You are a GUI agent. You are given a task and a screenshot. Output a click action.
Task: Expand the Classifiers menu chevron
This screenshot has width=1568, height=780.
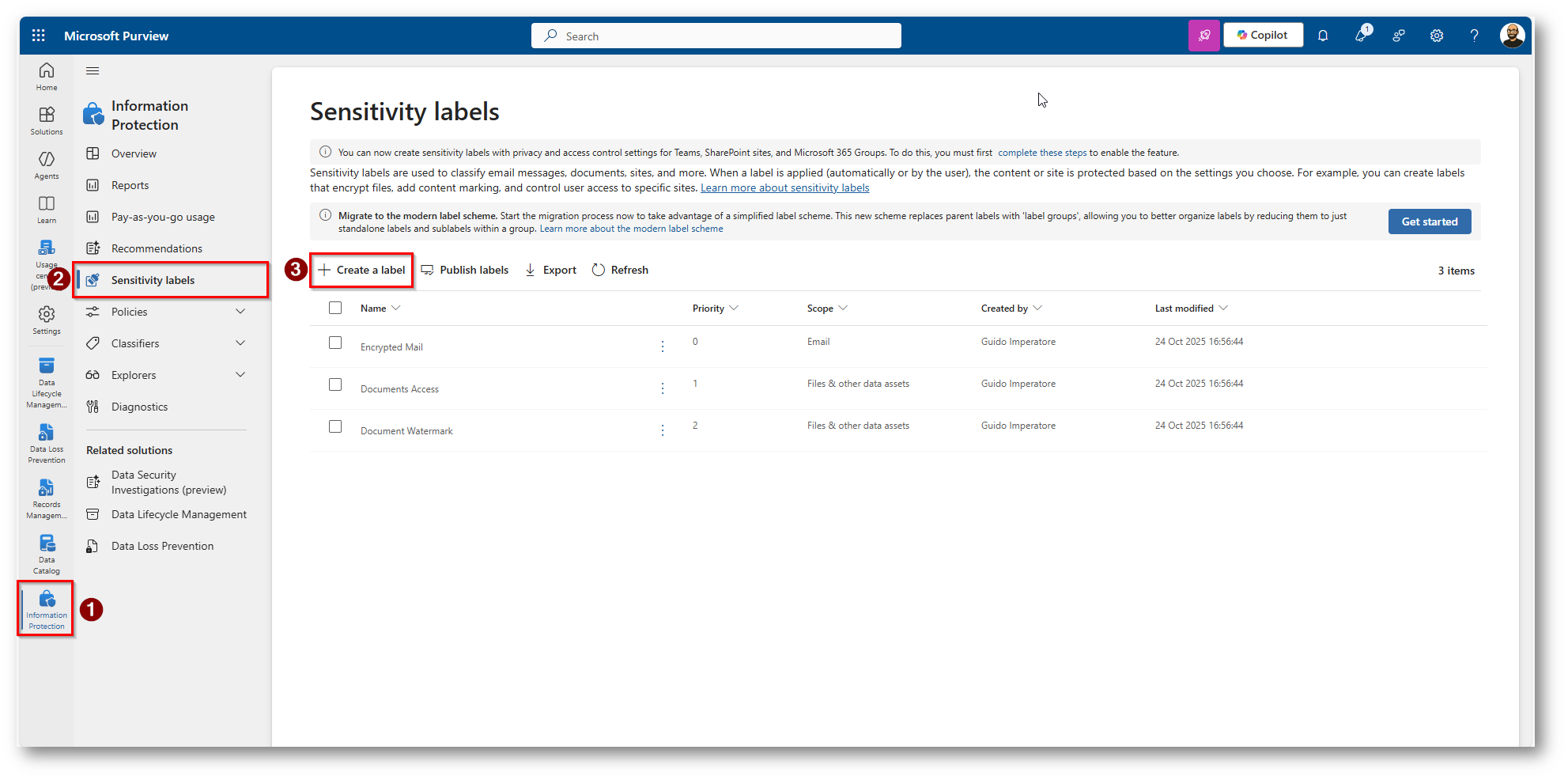tap(240, 343)
